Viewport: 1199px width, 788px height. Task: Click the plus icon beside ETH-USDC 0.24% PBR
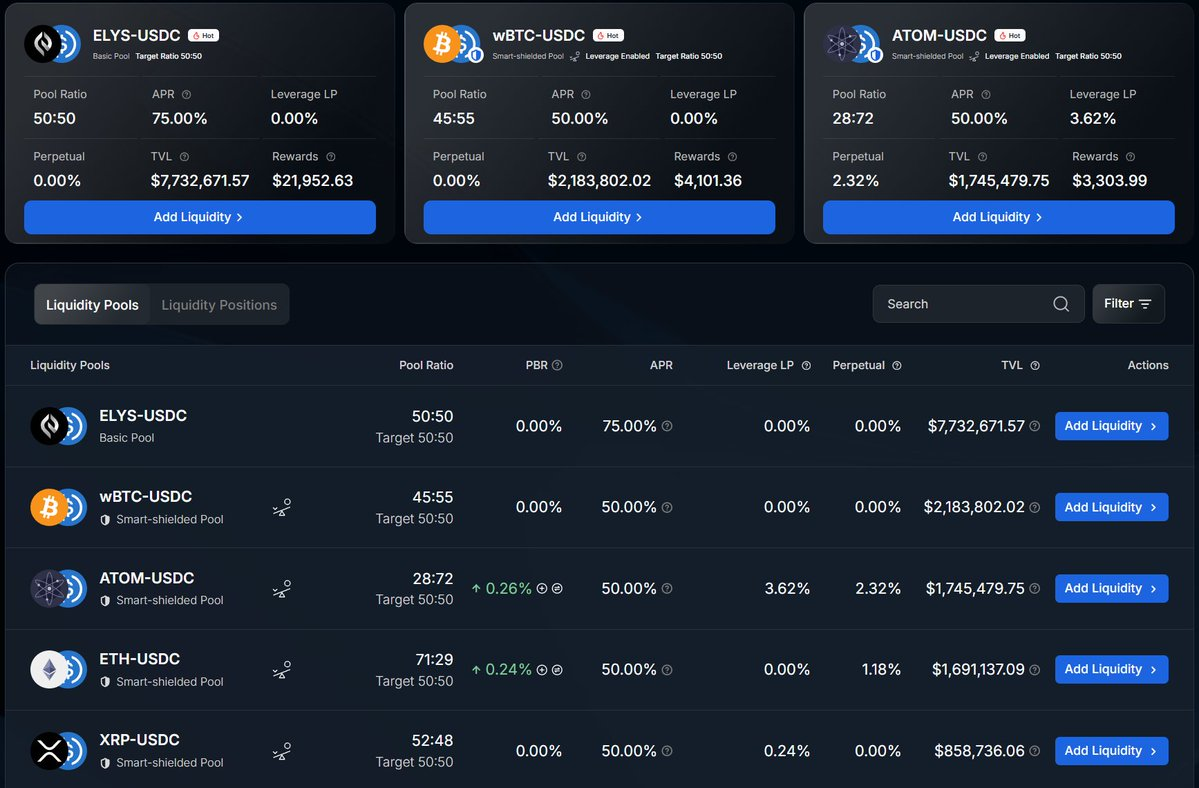[542, 670]
